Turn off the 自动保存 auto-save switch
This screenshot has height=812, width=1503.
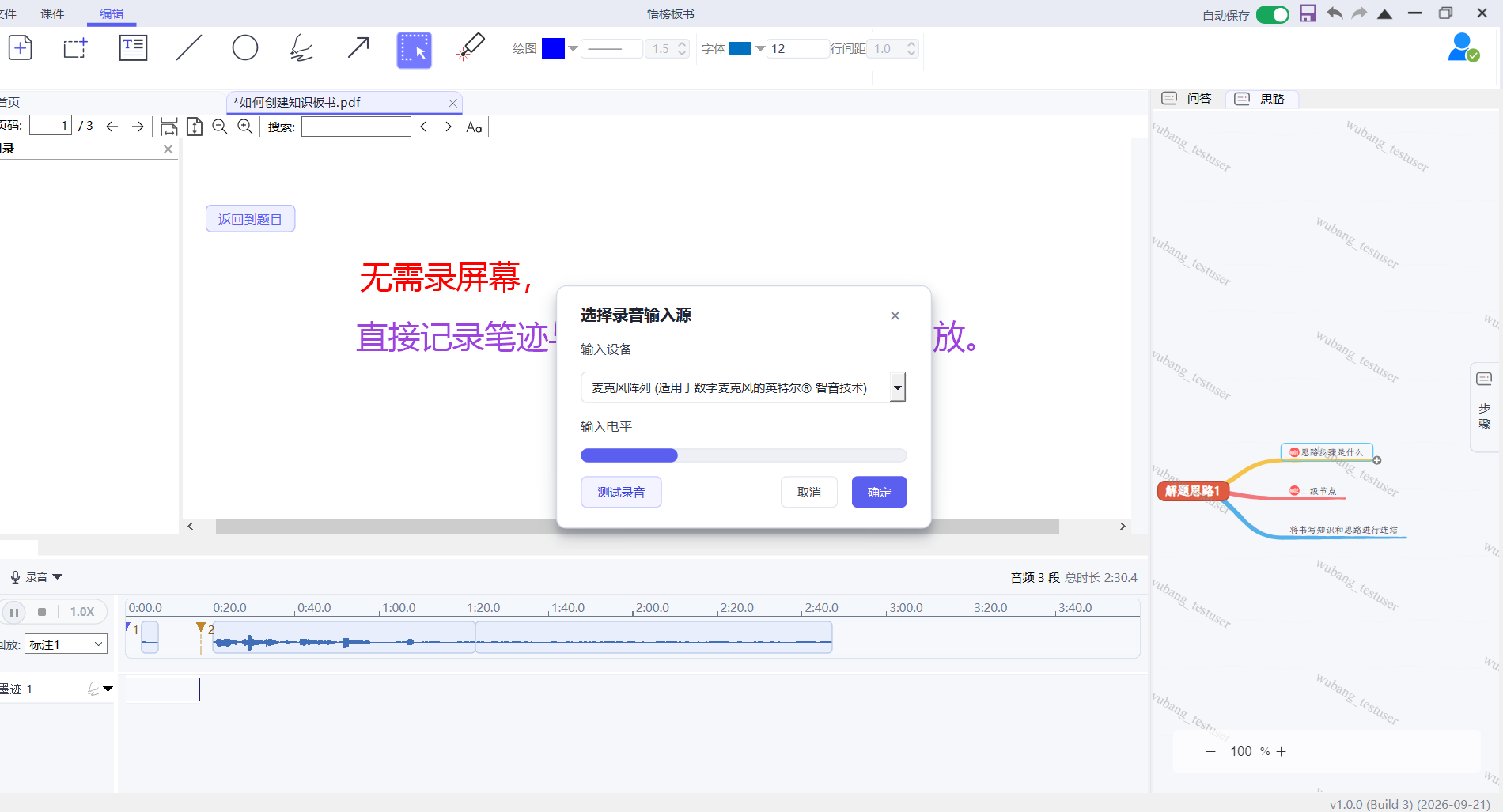pos(1272,14)
